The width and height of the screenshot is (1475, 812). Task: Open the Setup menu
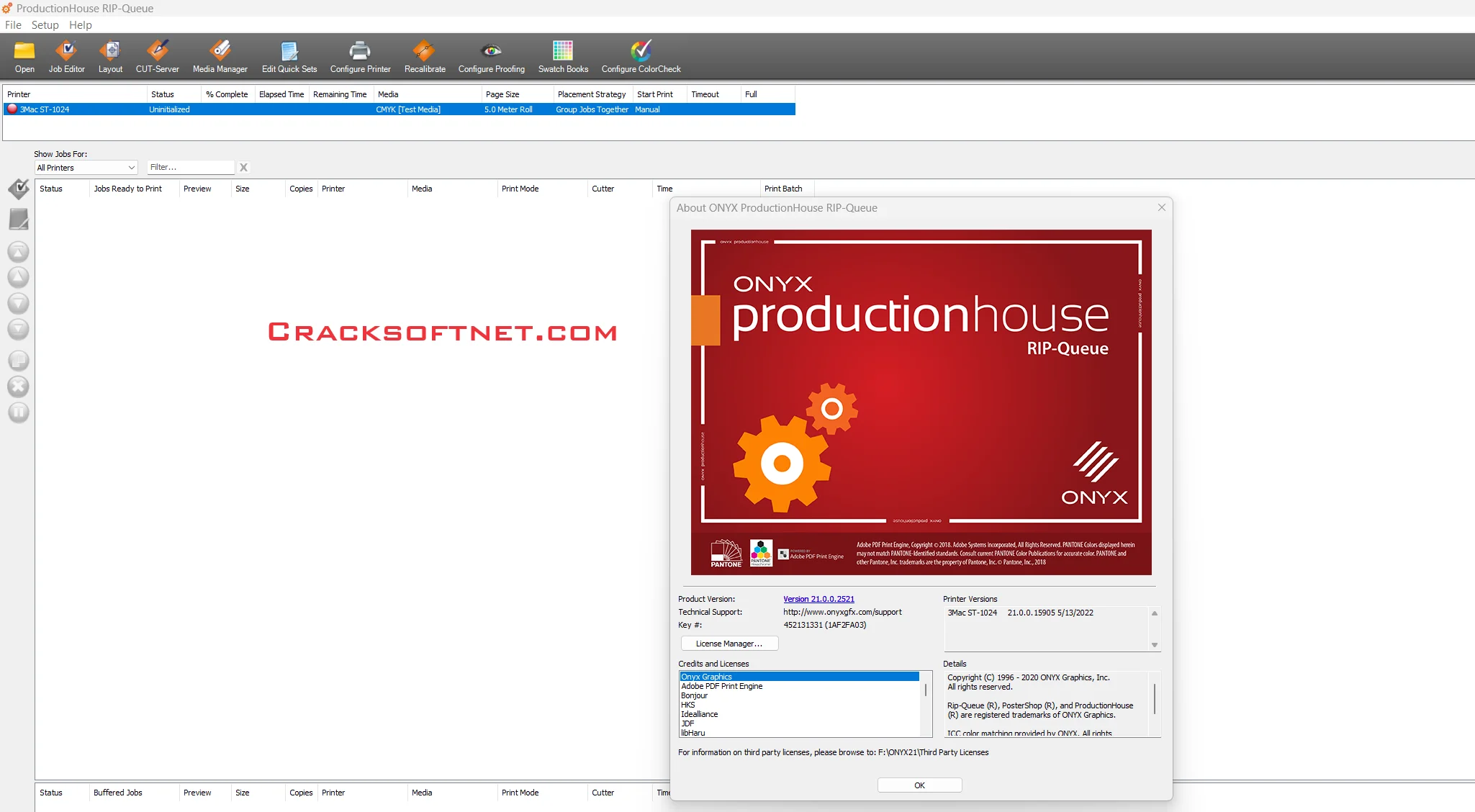click(45, 24)
